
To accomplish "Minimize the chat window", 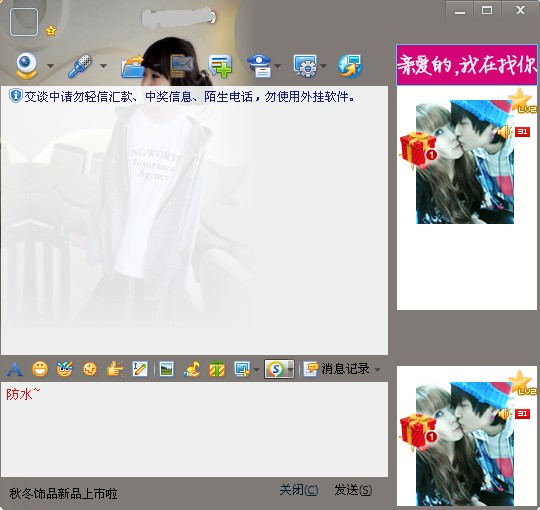I will coord(460,10).
